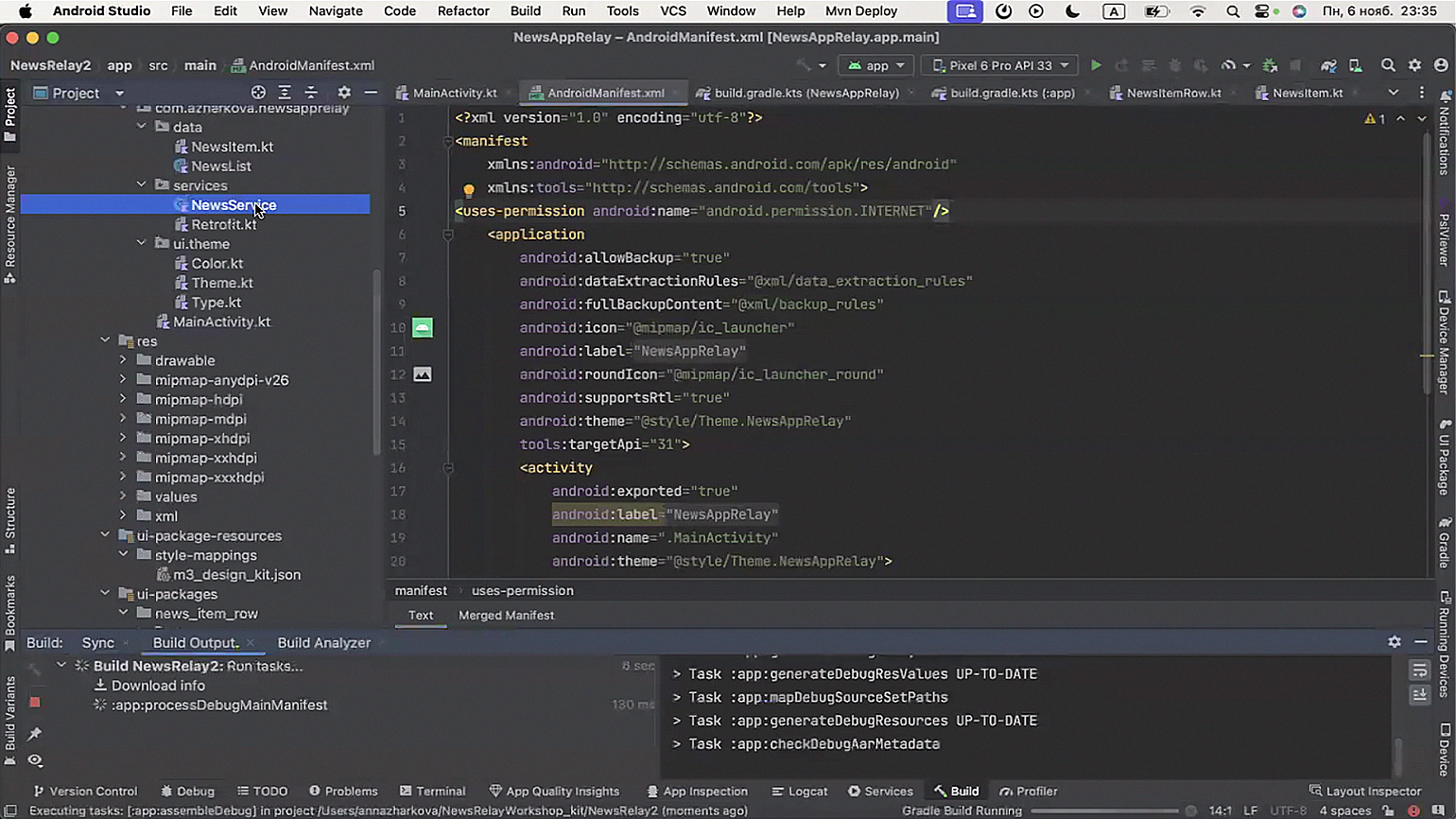1456x819 pixels.
Task: Open Layout Inspector
Action: pos(1364,791)
